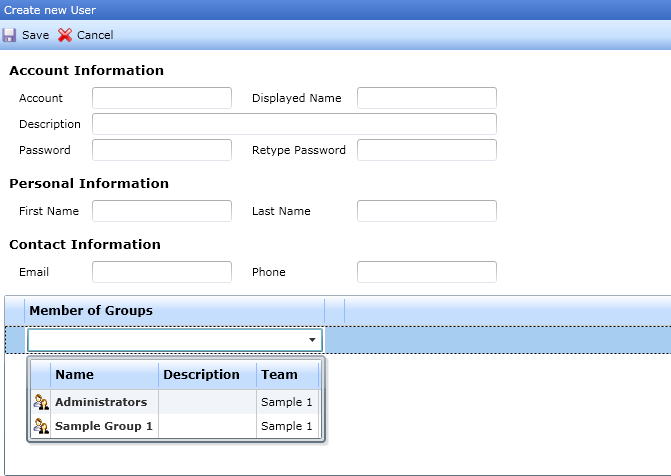Viewport: 671px width, 476px height.
Task: Click the Password input field
Action: [162, 150]
